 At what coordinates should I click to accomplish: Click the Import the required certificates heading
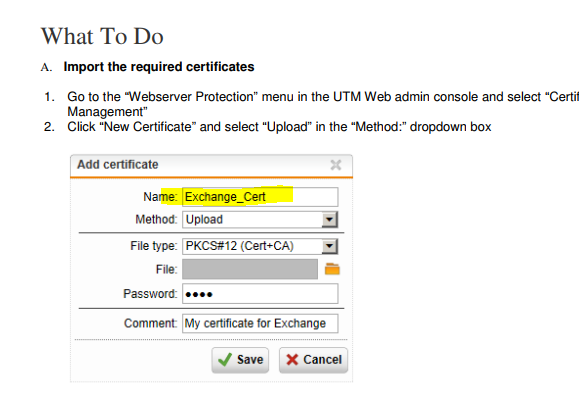click(159, 67)
